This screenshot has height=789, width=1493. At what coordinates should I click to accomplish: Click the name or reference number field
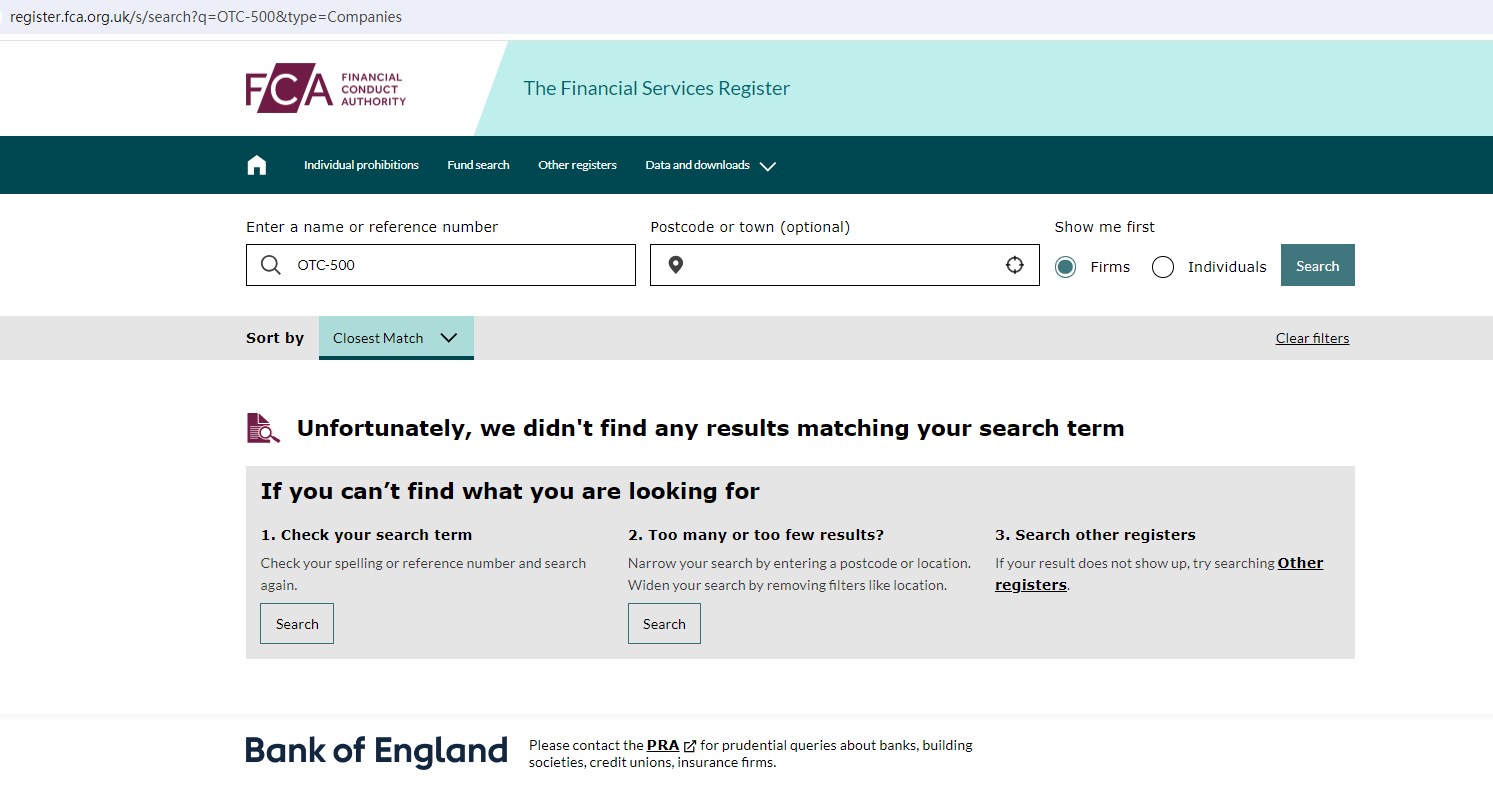click(x=460, y=265)
